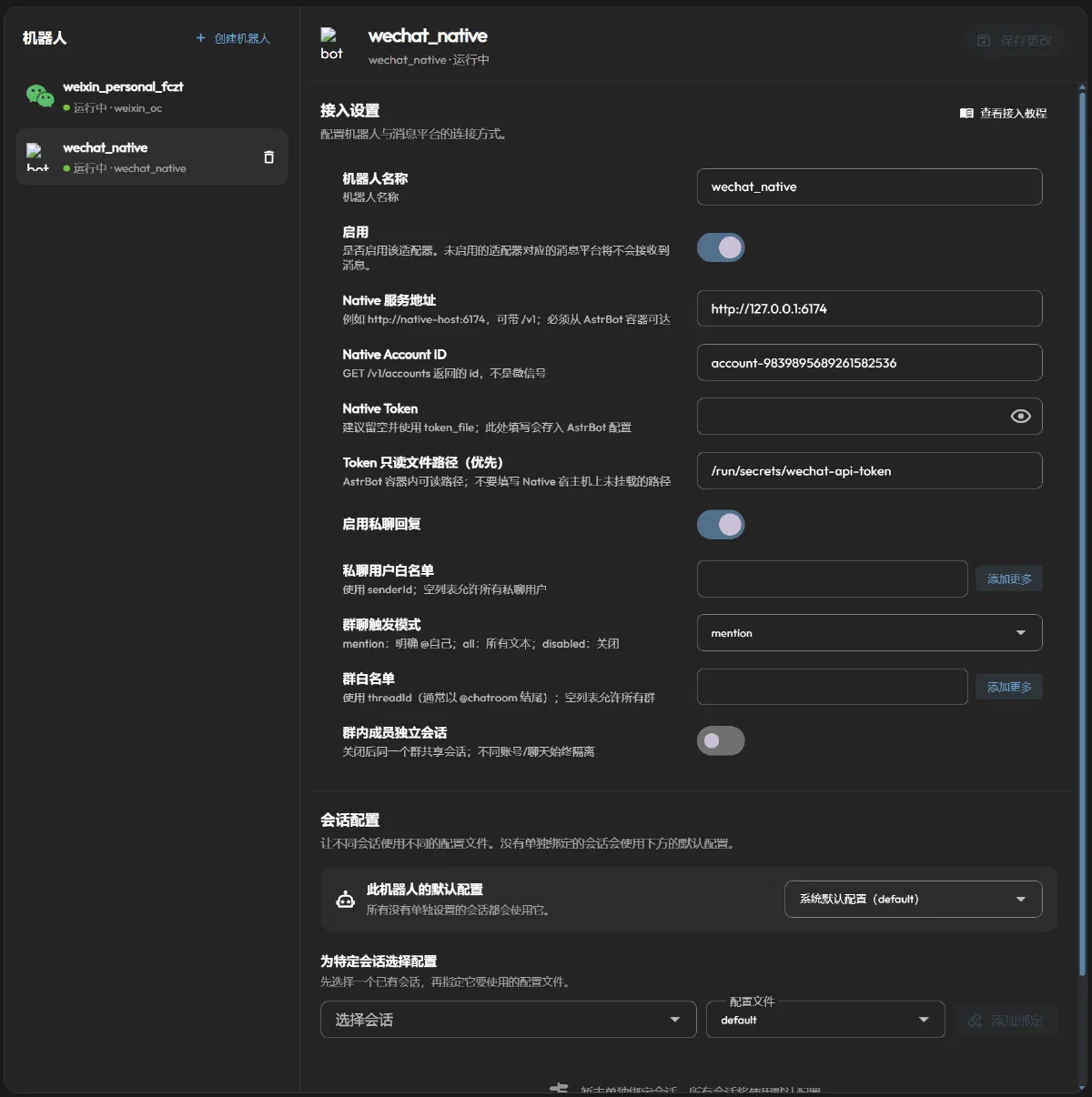The height and width of the screenshot is (1097, 1092).
Task: Click the 添加绑定 button
Action: [x=1006, y=1021]
